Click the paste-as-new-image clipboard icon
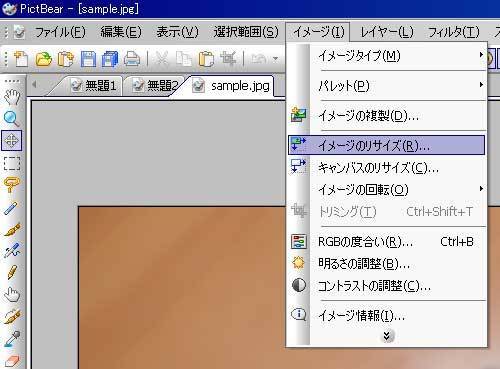The width and height of the screenshot is (500, 369). (66, 59)
